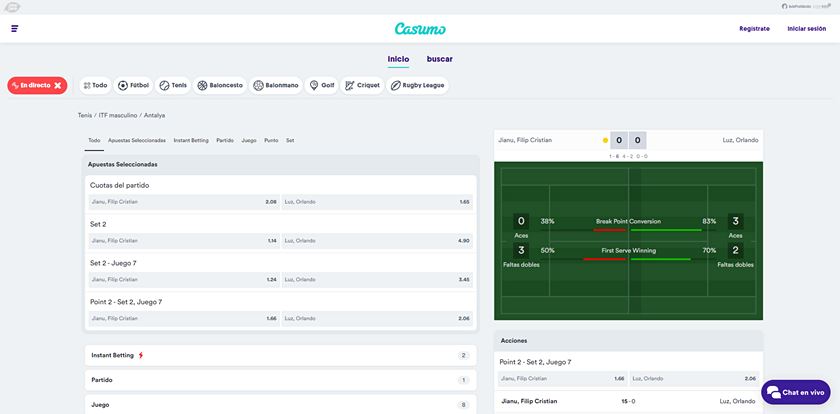This screenshot has height=414, width=840.
Task: Select the Todo market tab
Action: tap(94, 140)
